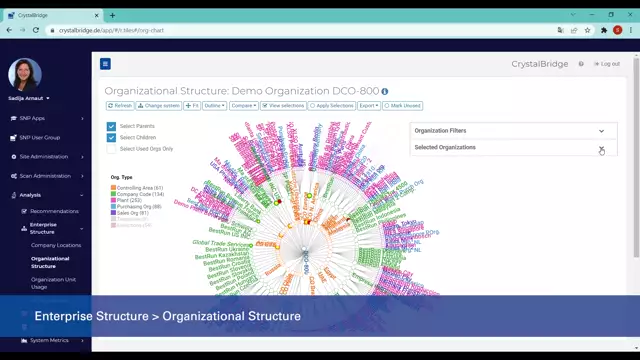This screenshot has height=360, width=640.
Task: Expand the Scan Administration menu
Action: 46,176
